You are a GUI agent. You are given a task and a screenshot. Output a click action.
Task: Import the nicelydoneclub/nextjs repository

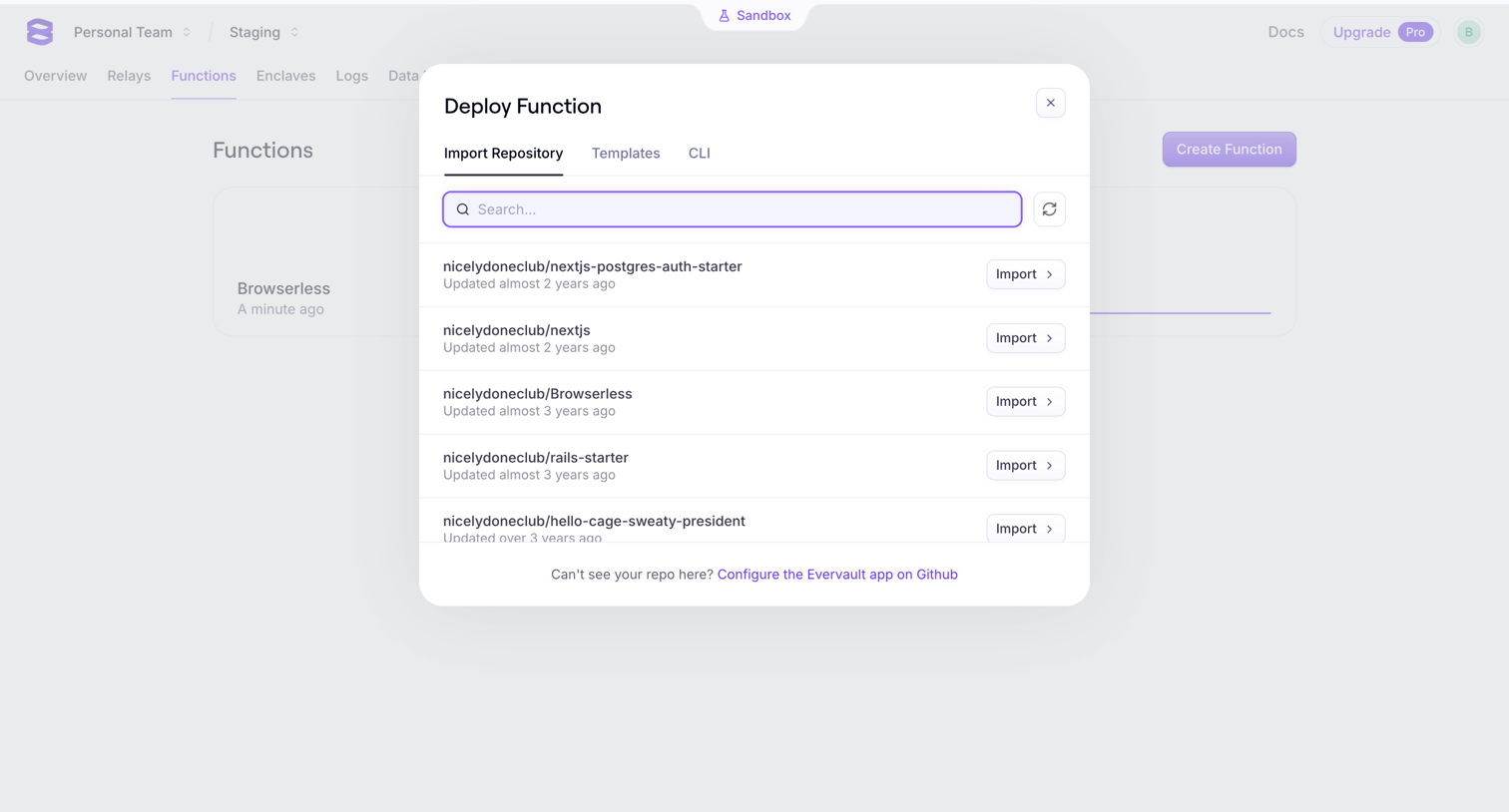click(x=1025, y=338)
